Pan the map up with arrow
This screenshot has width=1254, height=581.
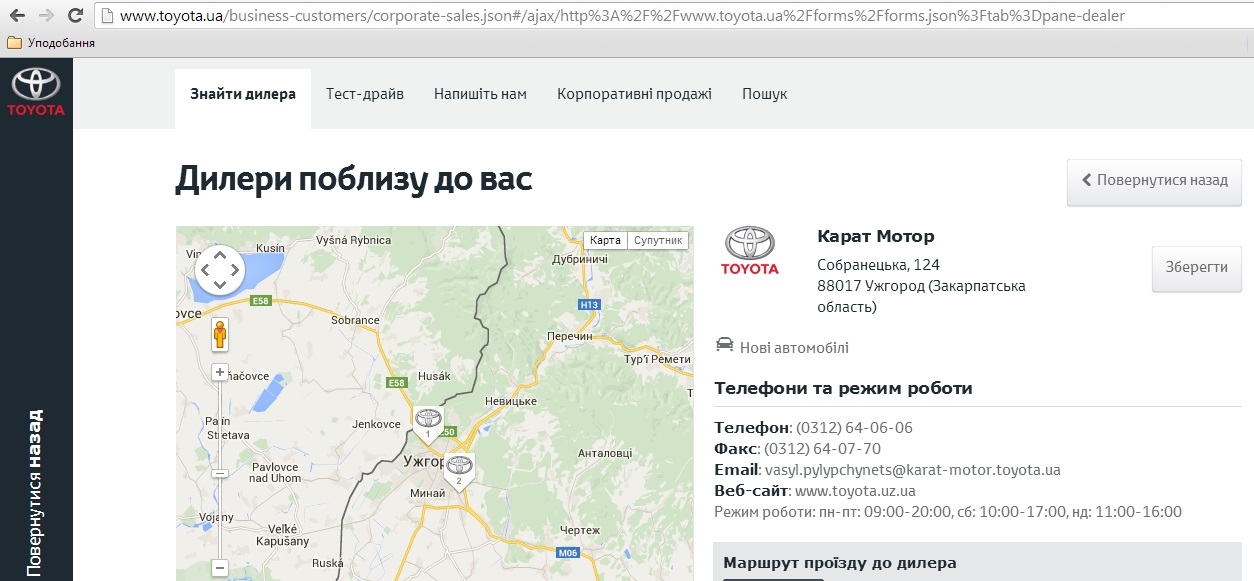(220, 254)
